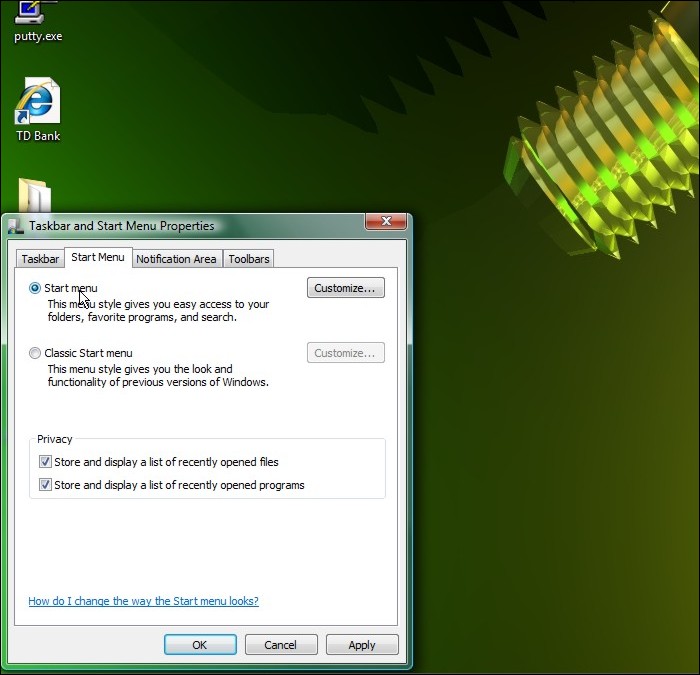Click the dialog title bar text
The image size is (700, 675).
pyautogui.click(x=121, y=226)
